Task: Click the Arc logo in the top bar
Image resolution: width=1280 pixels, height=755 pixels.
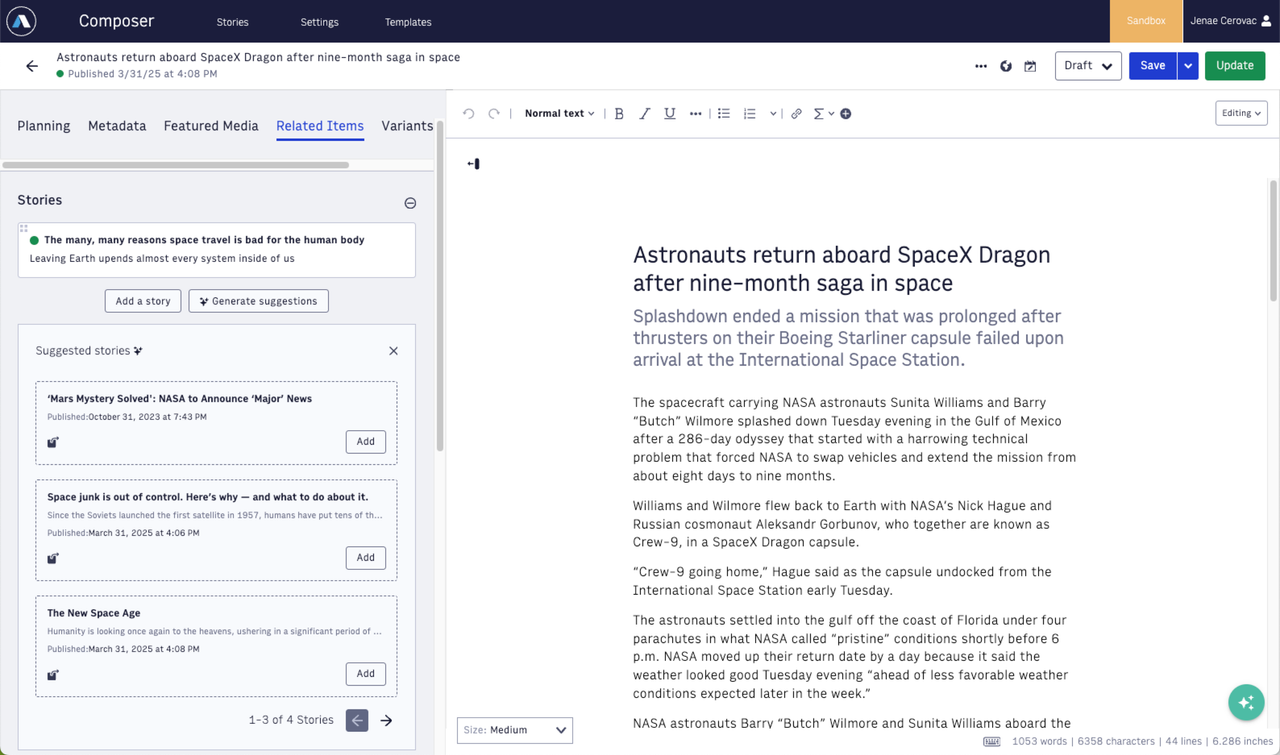Action: click(x=21, y=21)
